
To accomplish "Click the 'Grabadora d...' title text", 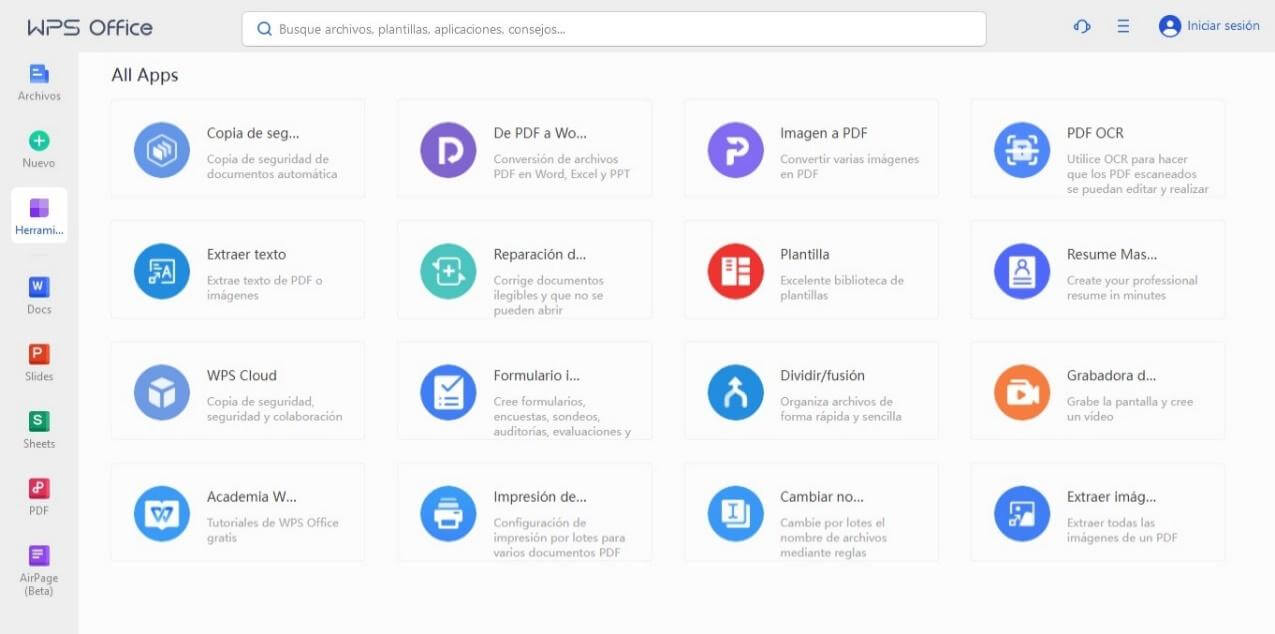I will (x=1112, y=375).
